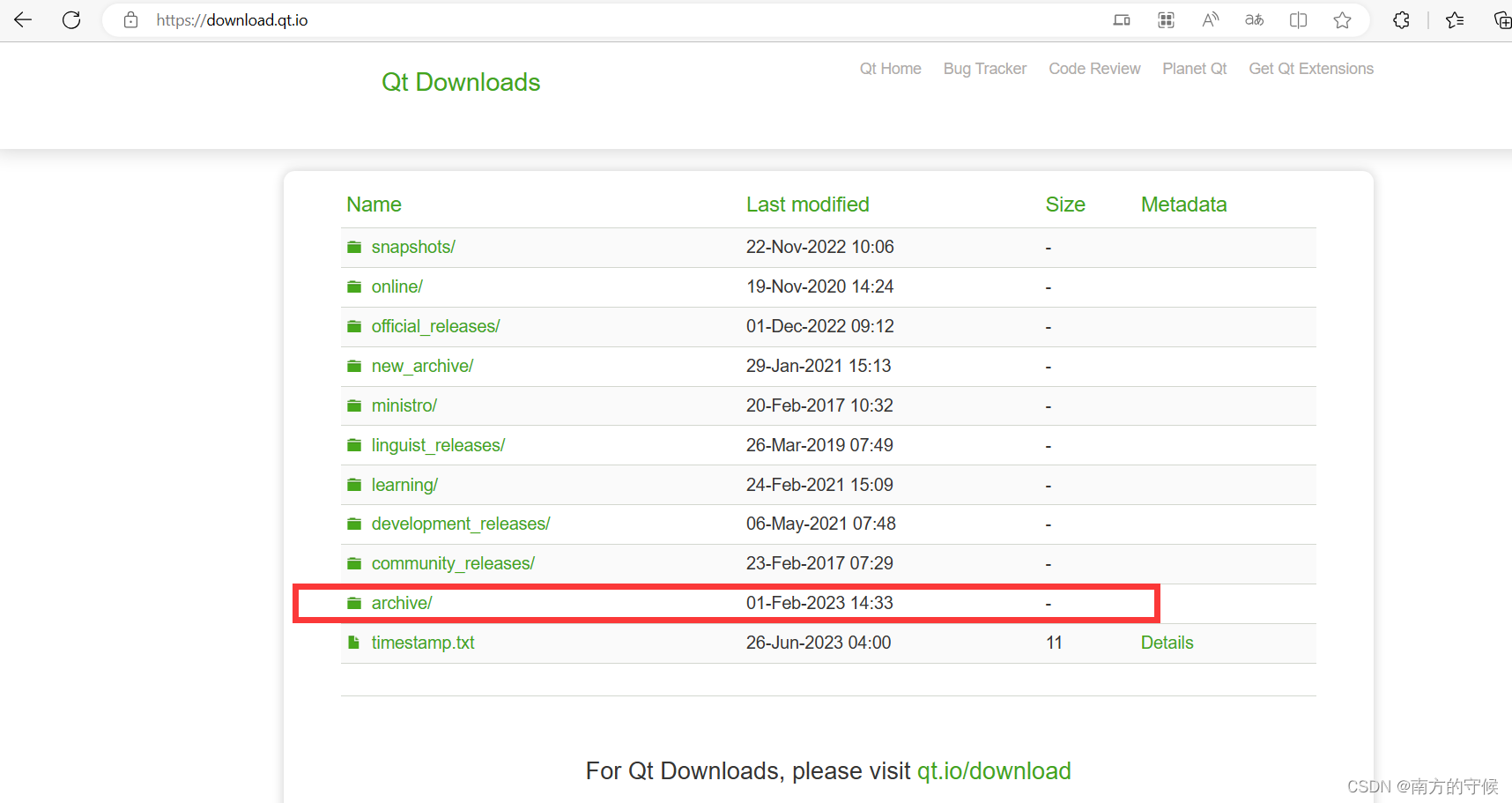Click the send to devices icon
Screen dimensions: 1512x803
pos(1122,19)
